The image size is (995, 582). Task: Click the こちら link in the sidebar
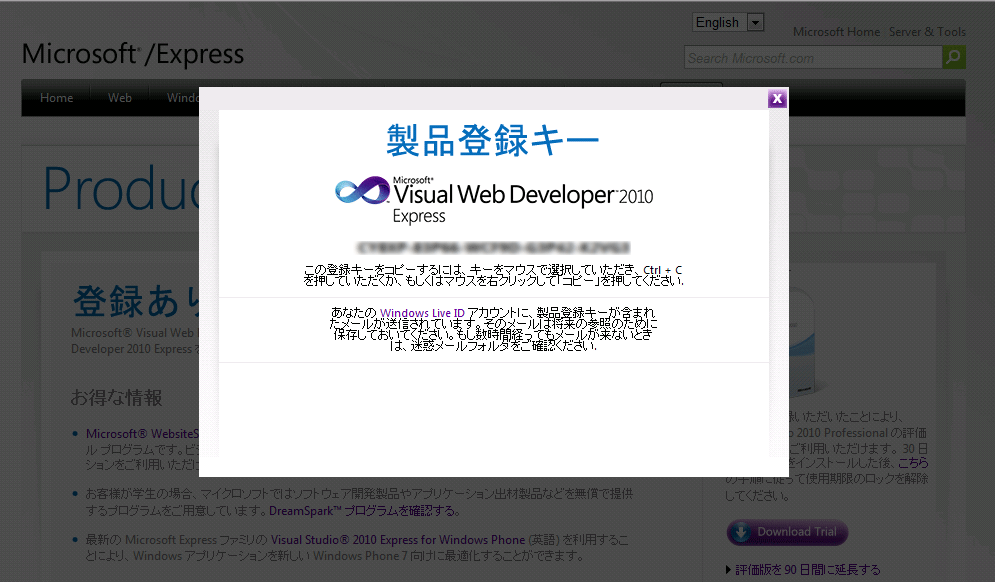tap(913, 463)
